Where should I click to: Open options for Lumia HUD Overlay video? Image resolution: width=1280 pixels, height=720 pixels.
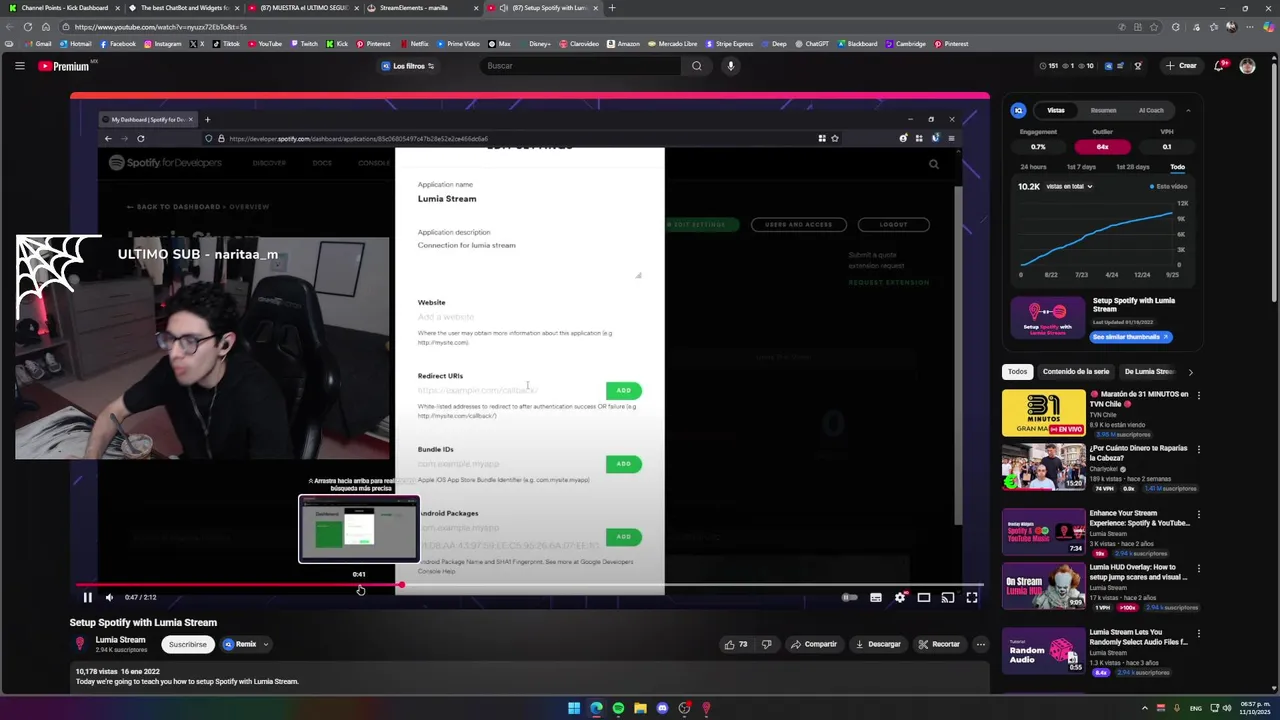click(x=1198, y=568)
